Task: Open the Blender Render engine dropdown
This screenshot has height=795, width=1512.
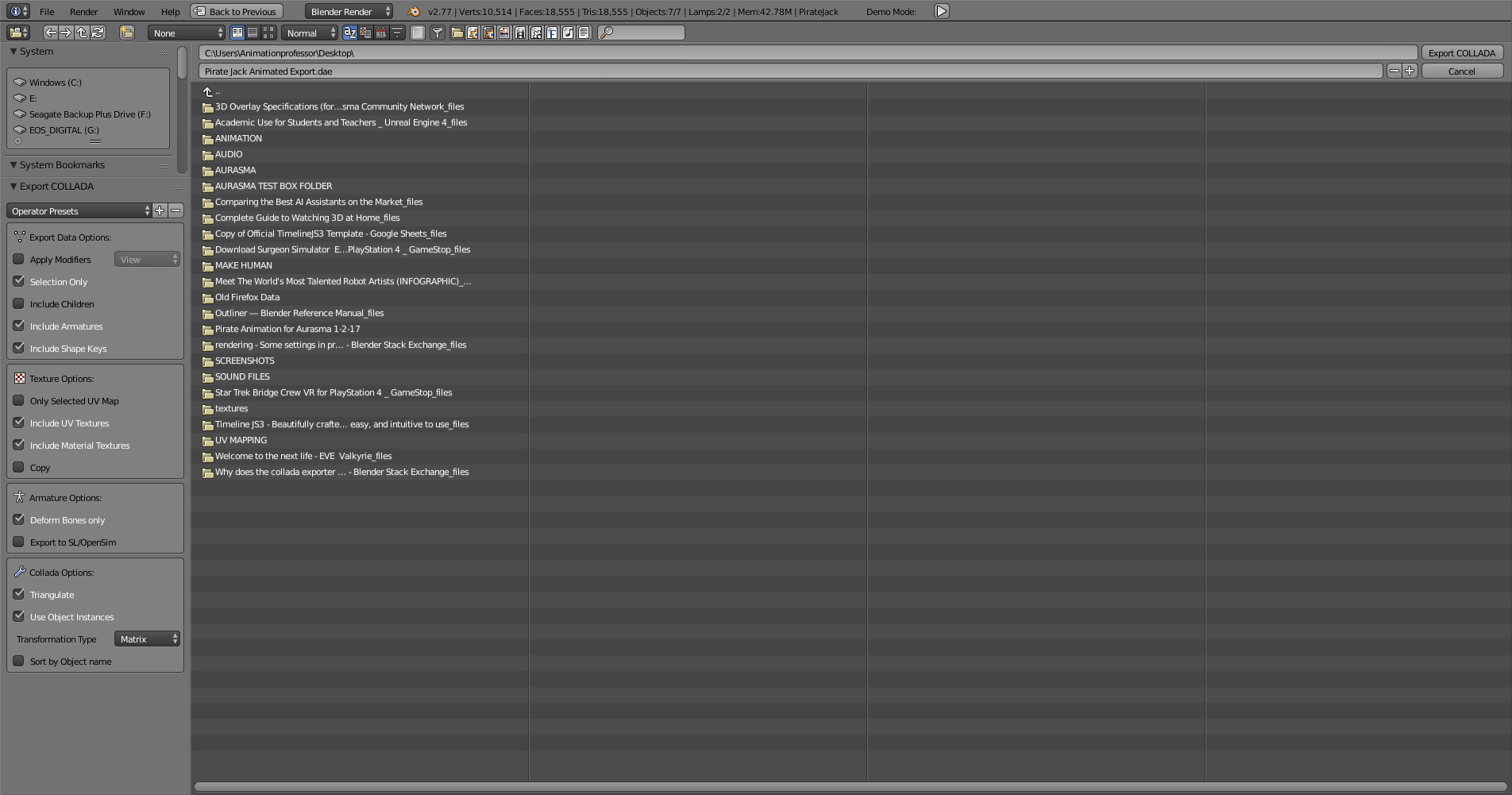Action: (348, 11)
